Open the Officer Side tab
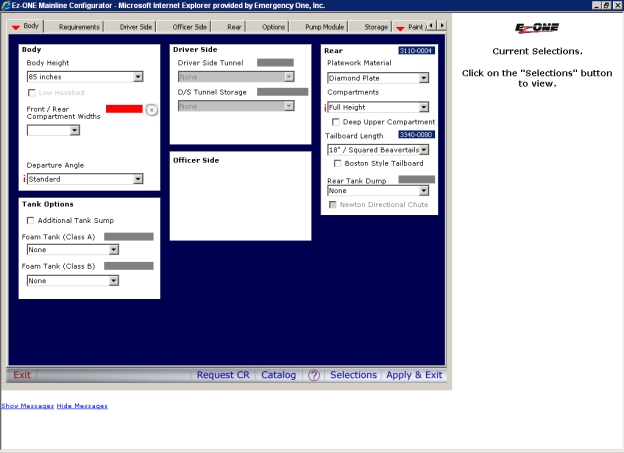 [x=189, y=27]
